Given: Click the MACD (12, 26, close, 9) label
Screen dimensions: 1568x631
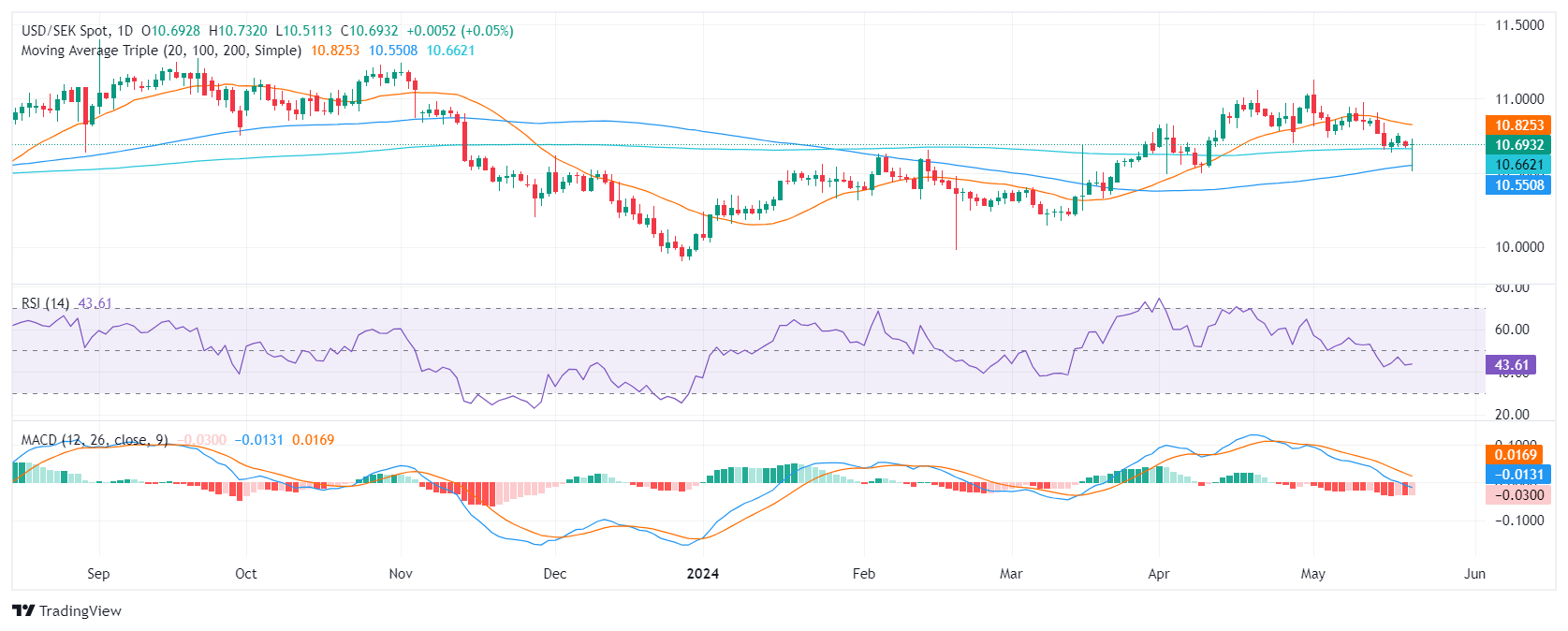Looking at the screenshot, I should click(x=95, y=440).
